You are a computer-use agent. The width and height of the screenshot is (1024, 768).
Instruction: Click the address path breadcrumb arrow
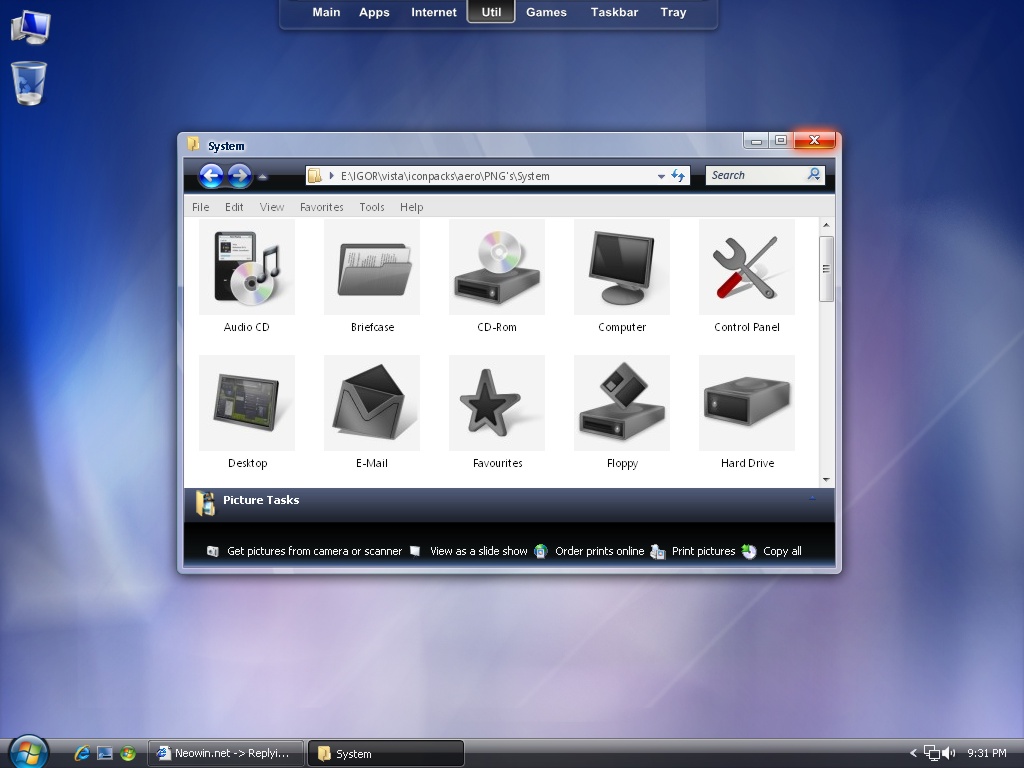(x=332, y=176)
